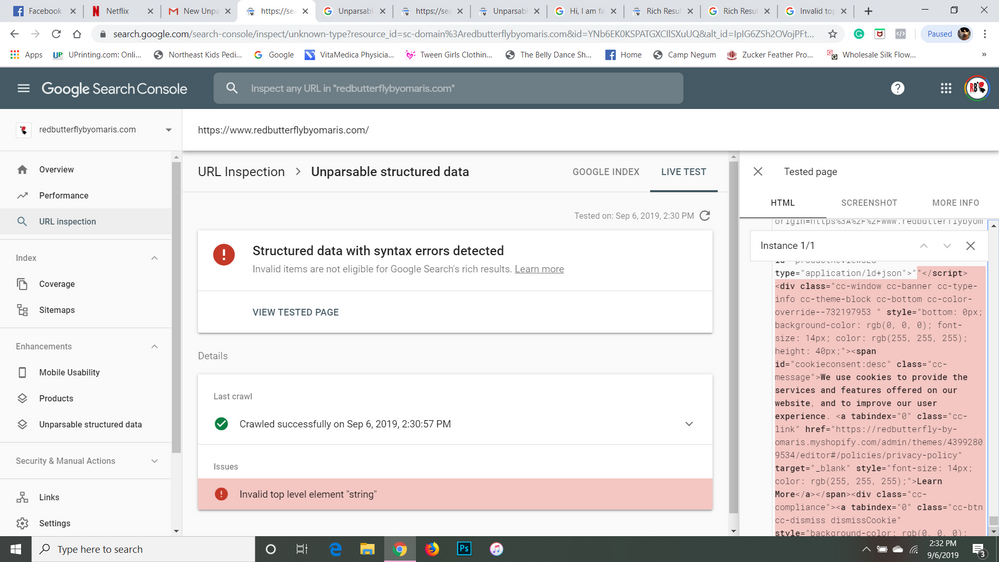Open the Google apps grid

pos(946,89)
